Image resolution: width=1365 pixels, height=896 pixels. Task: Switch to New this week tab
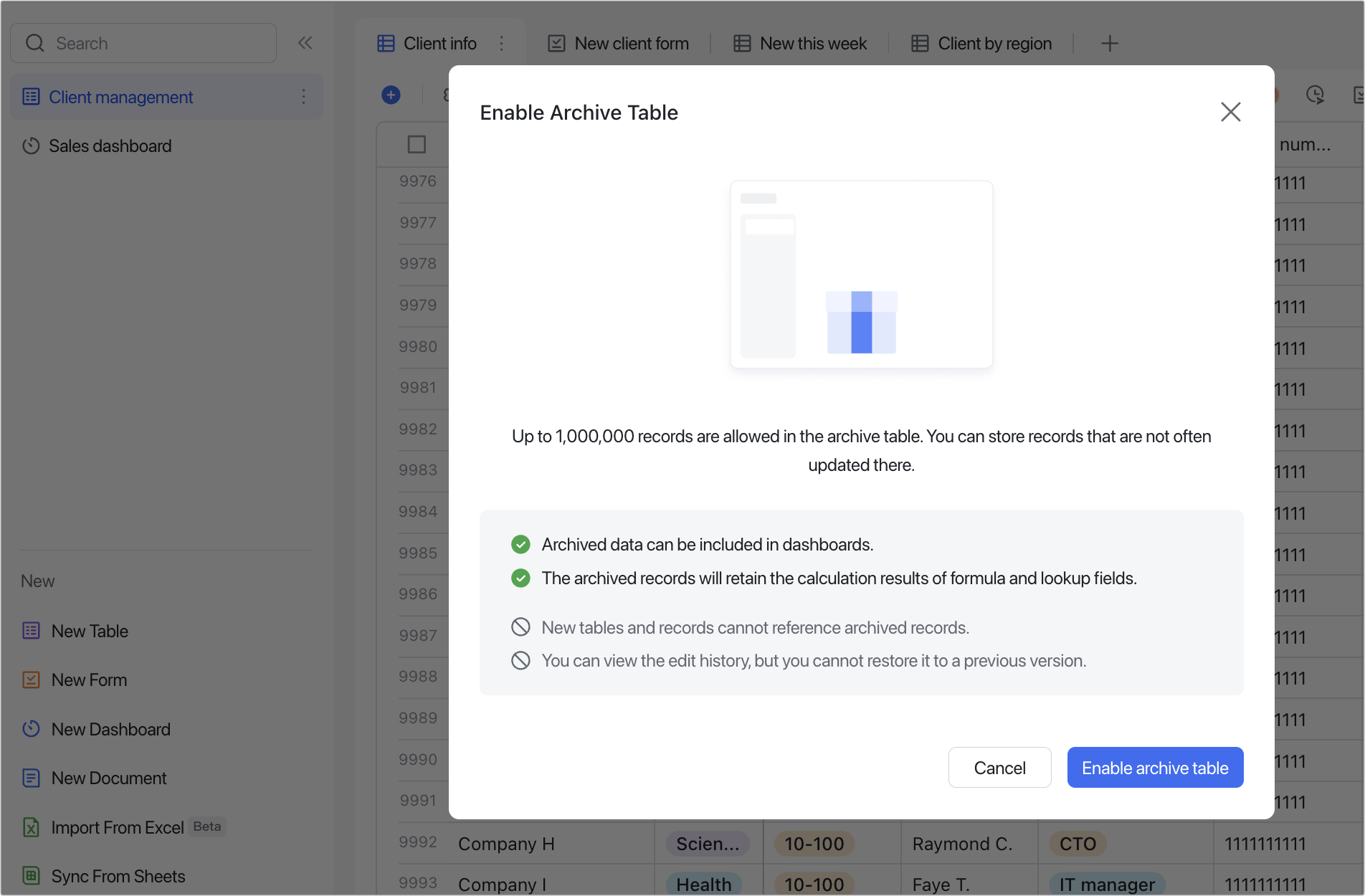tap(800, 44)
